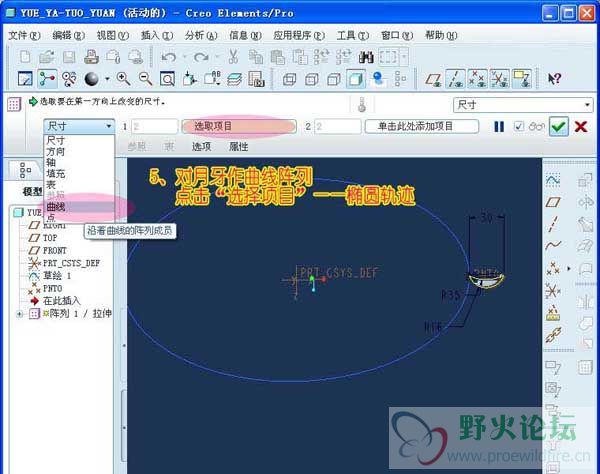600x474 pixels.
Task: Open the filter 尺寸 dropdown at top right
Action: [x=523, y=104]
